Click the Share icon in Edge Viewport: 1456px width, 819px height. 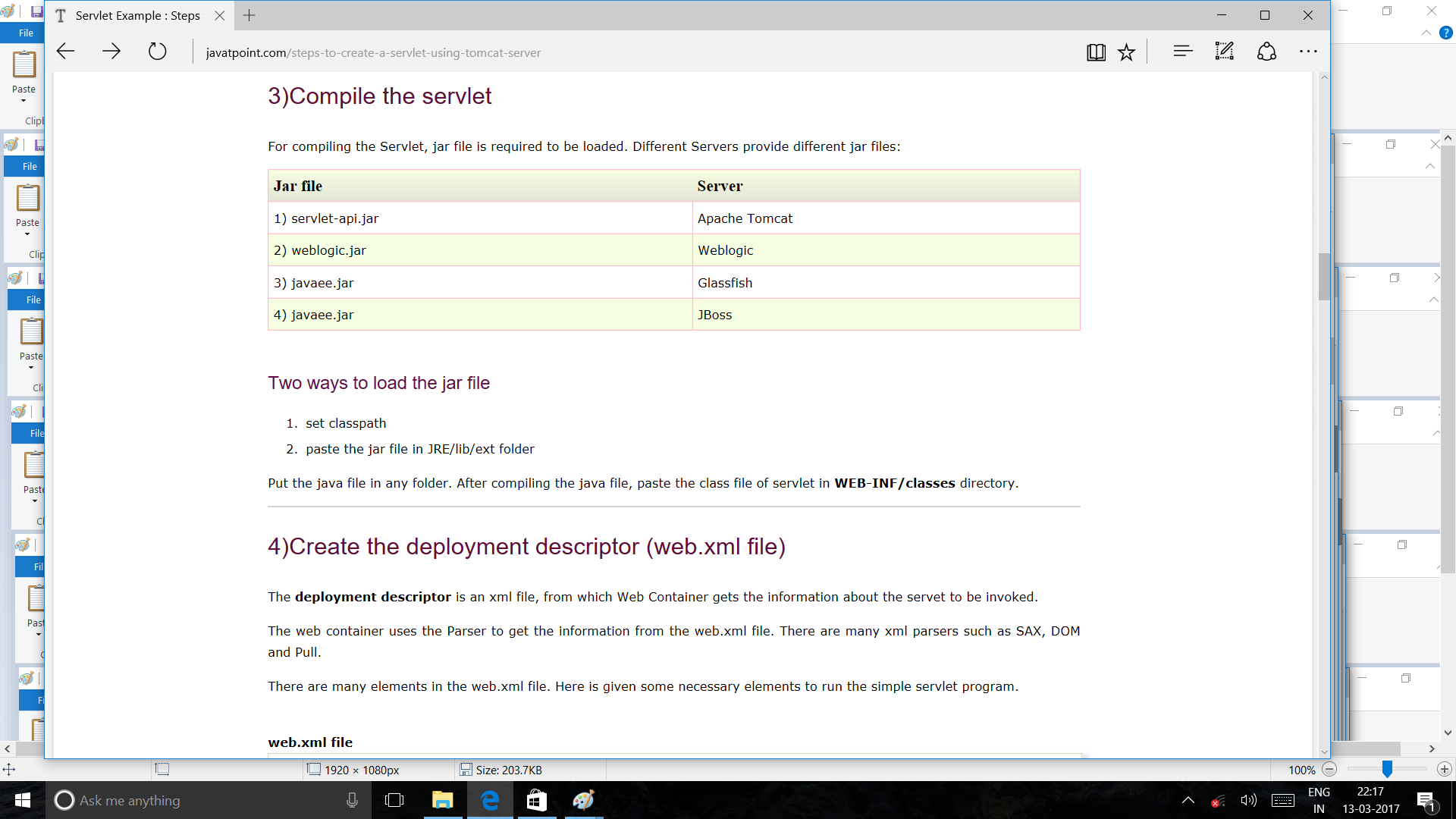click(1266, 52)
